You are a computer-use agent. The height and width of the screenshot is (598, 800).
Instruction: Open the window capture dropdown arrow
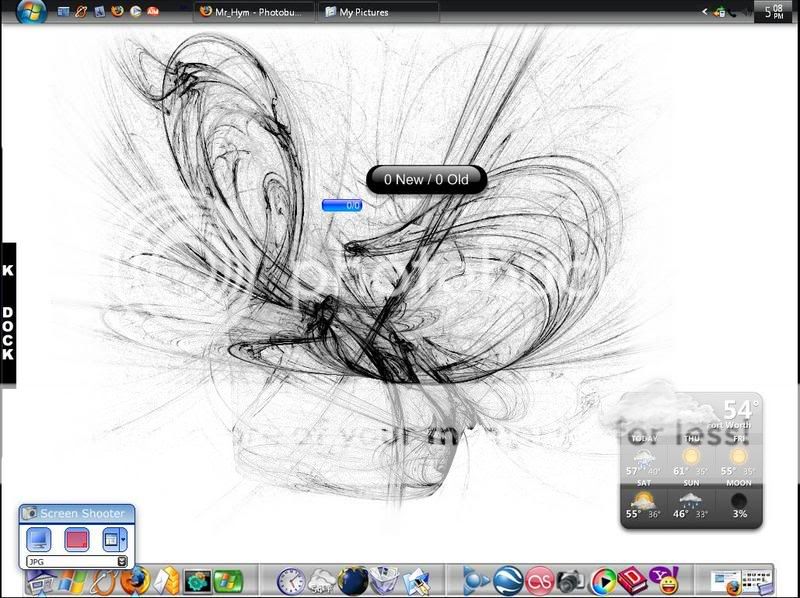click(122, 540)
